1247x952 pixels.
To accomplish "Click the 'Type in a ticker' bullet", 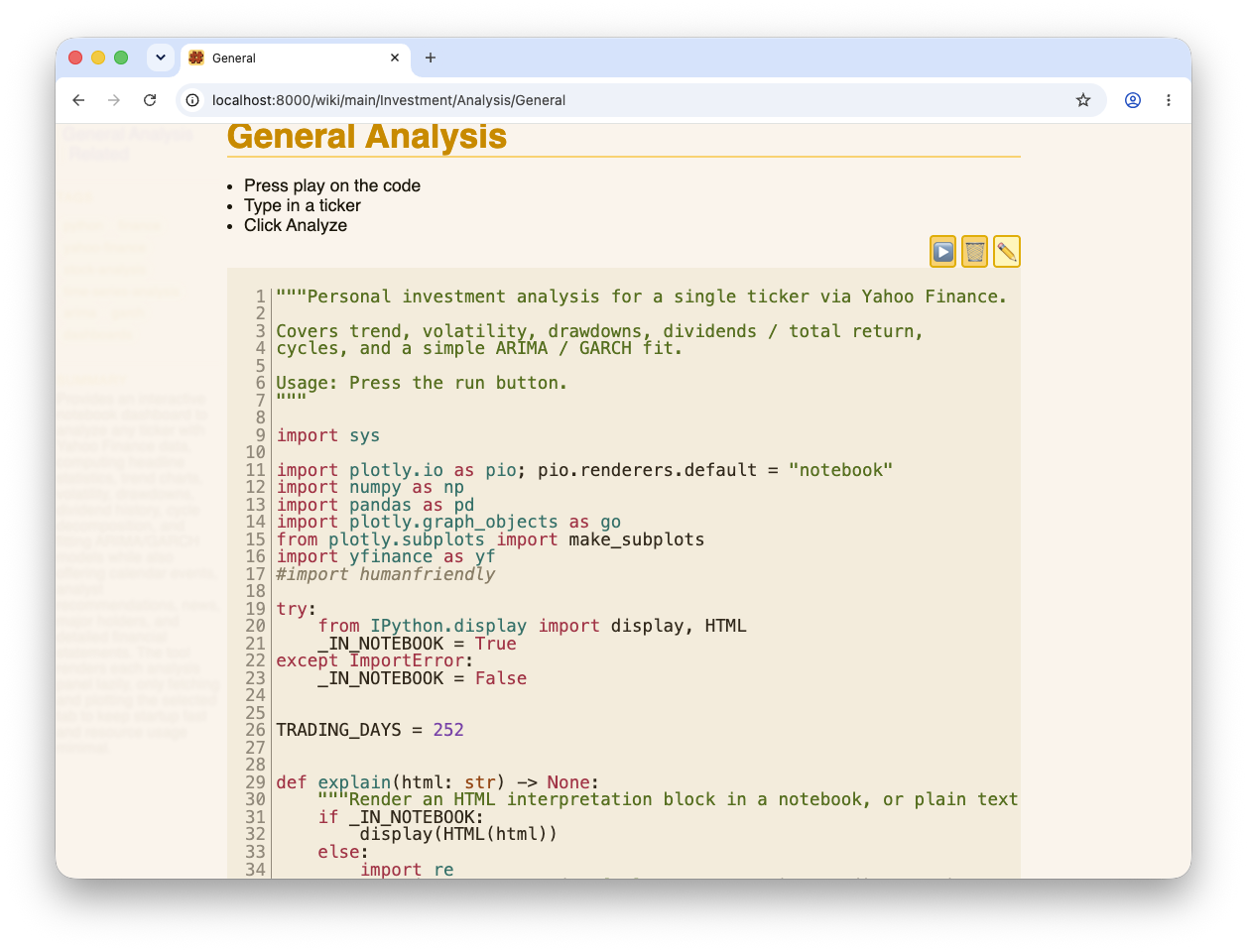I will click(x=303, y=205).
